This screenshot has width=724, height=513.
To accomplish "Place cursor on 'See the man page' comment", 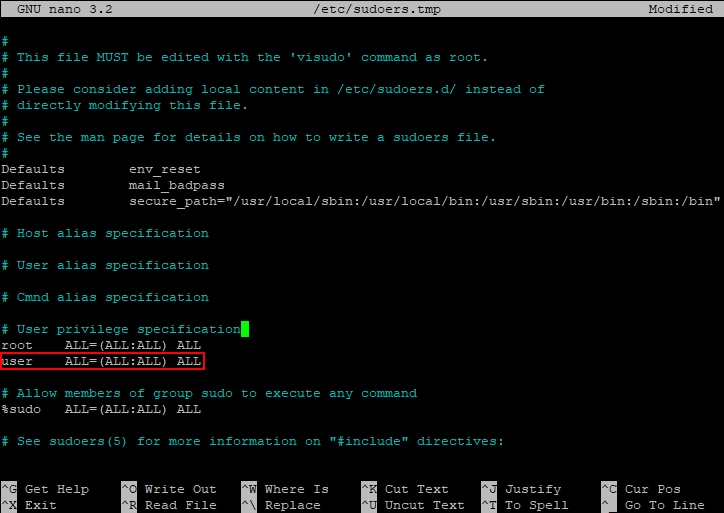I will [x=248, y=137].
